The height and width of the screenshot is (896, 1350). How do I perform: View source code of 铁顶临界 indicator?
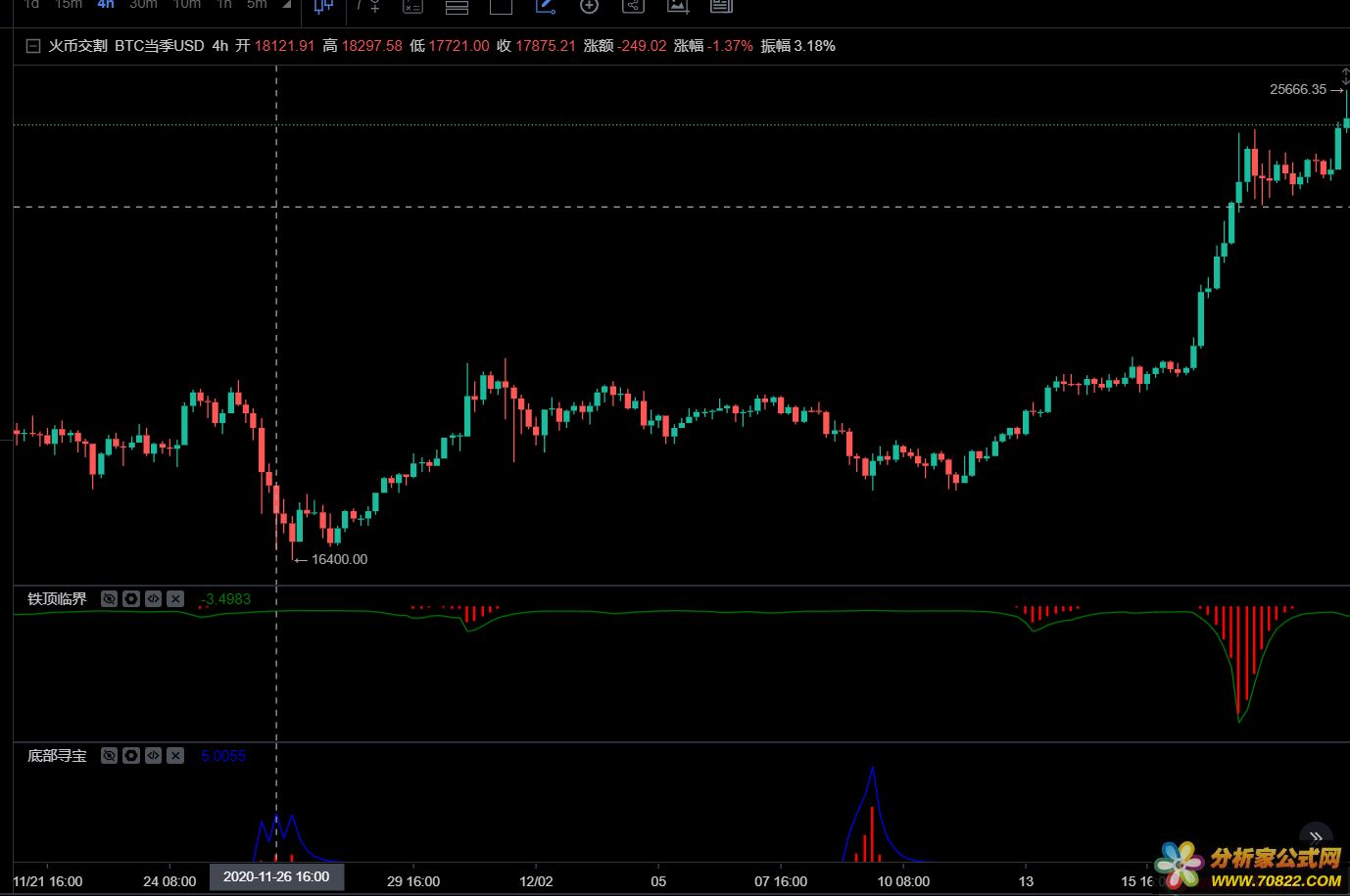click(x=153, y=598)
